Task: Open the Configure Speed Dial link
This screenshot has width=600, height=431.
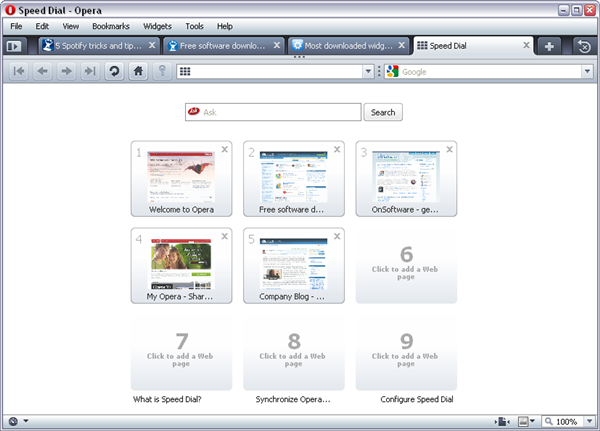Action: pos(417,399)
